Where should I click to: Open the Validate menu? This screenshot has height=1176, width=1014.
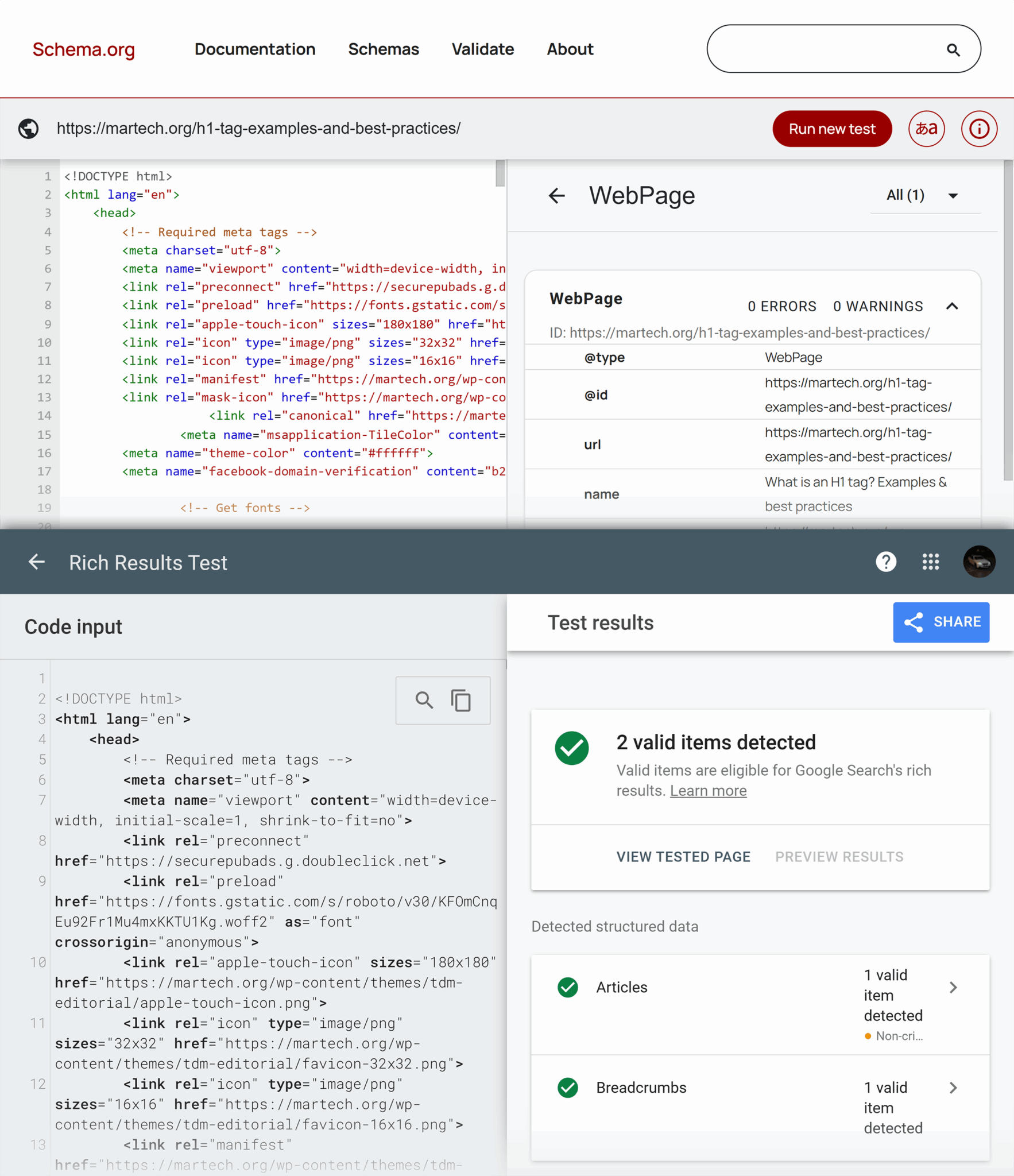point(483,49)
